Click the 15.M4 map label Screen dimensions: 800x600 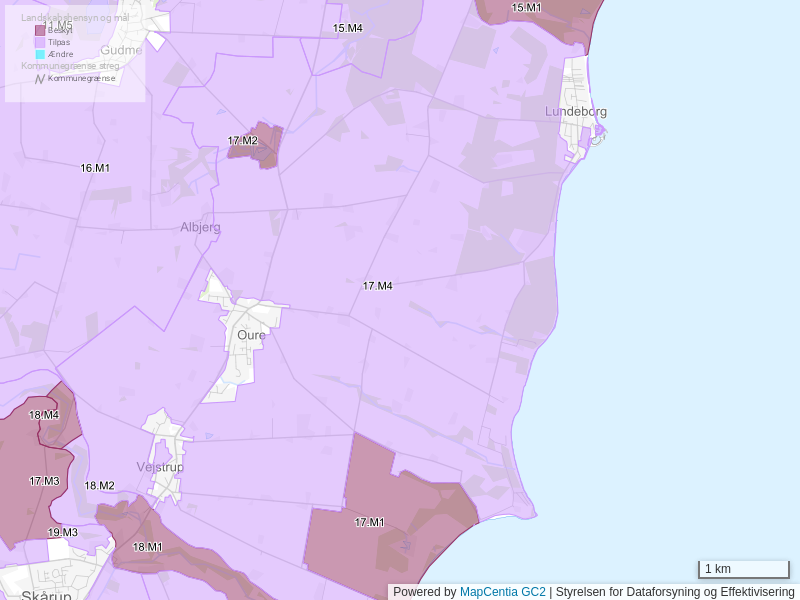tap(347, 28)
